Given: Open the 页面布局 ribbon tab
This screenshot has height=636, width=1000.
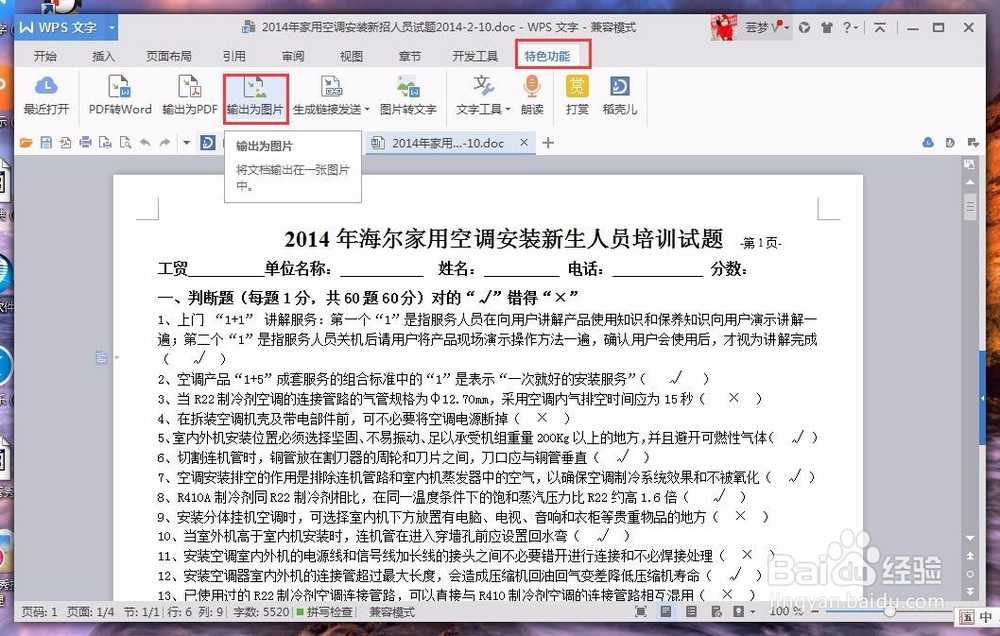Looking at the screenshot, I should click(169, 56).
